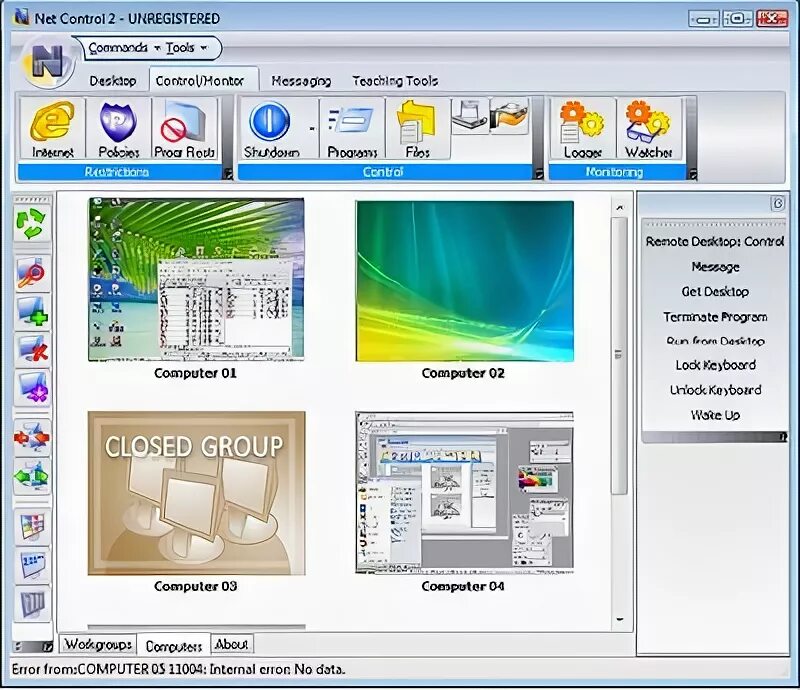Click the colored grid view sidebar icon
Screen dimensions: 800x690
click(x=32, y=526)
